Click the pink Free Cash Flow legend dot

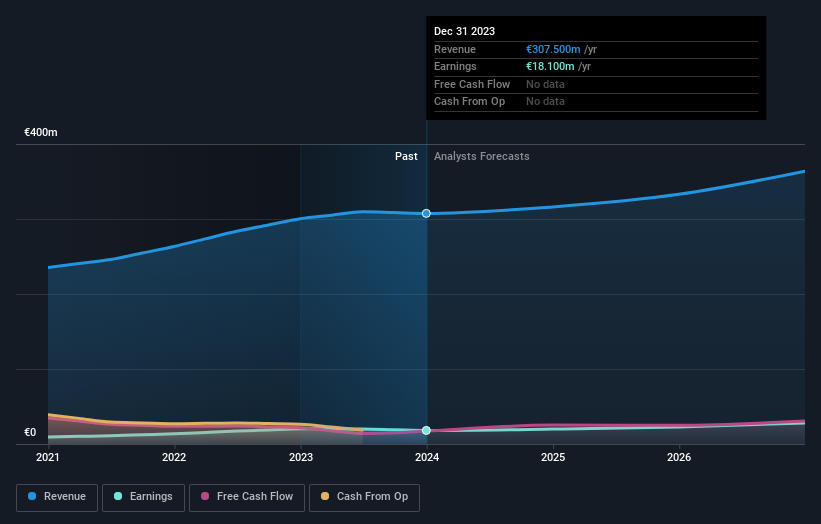(x=205, y=496)
